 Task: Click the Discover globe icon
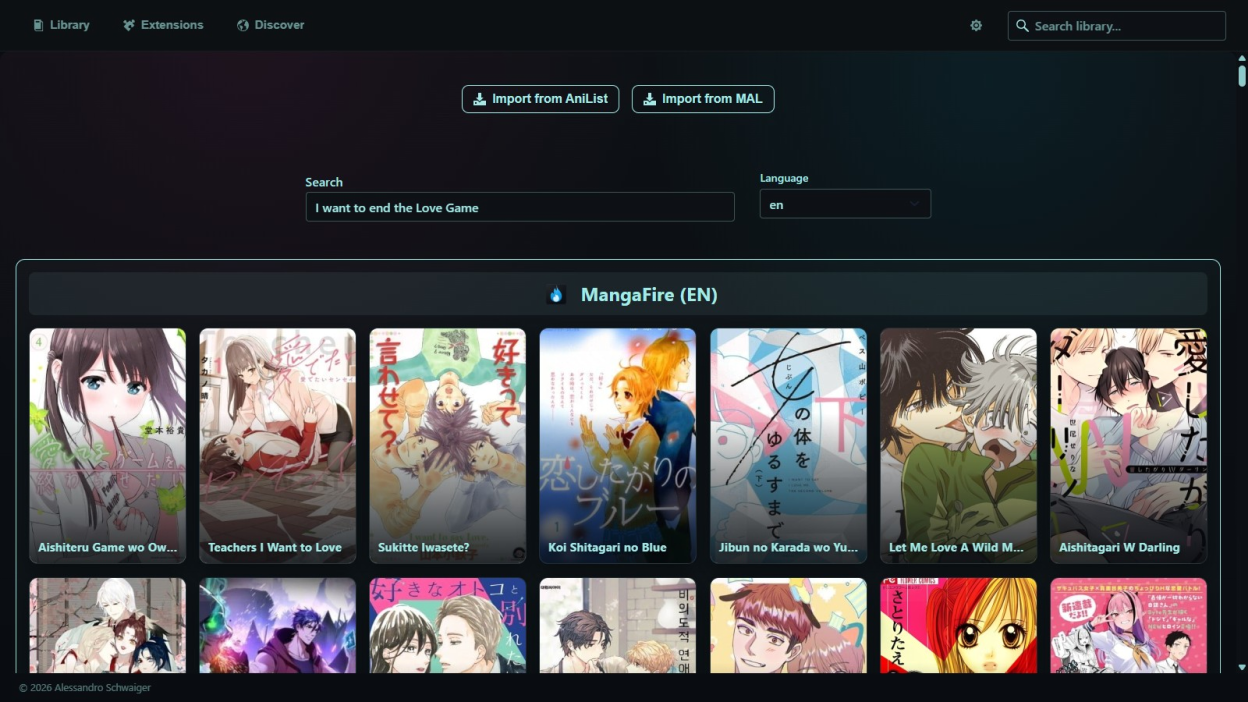[243, 25]
